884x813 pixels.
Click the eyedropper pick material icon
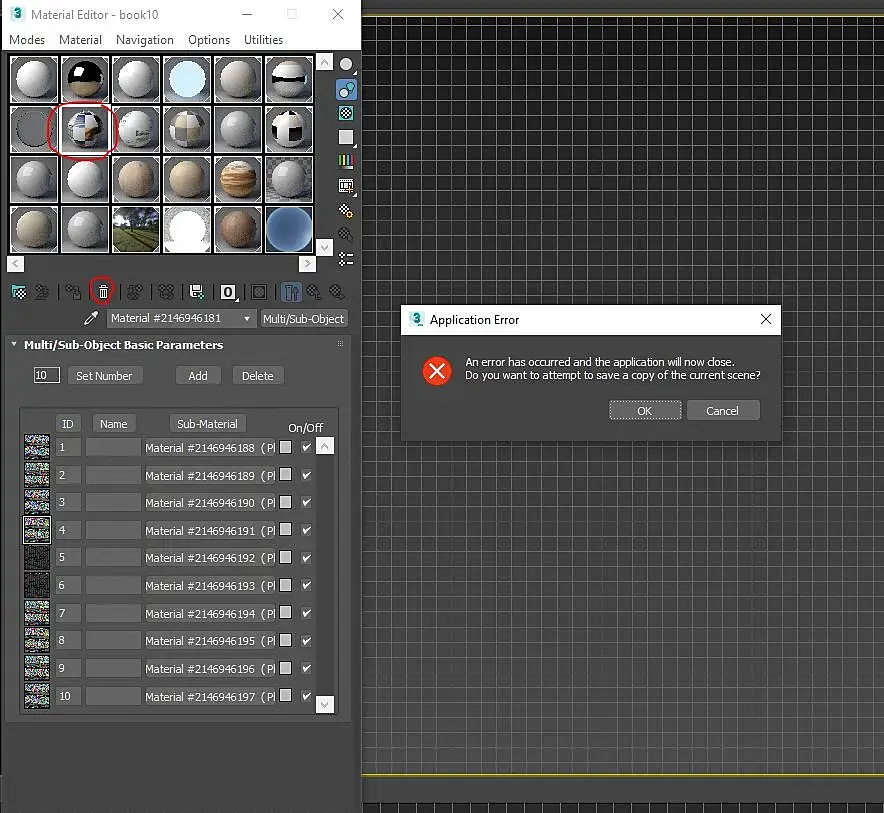[x=91, y=319]
